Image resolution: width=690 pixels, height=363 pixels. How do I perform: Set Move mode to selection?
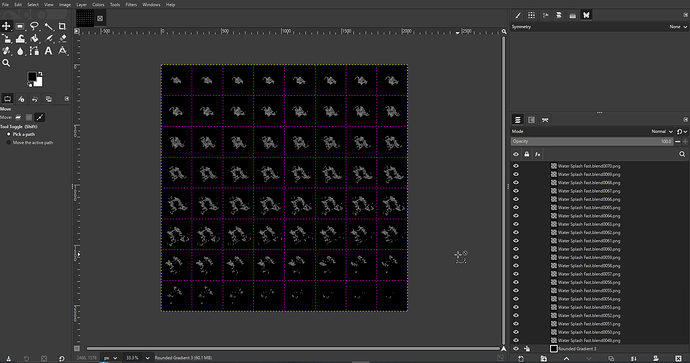pos(29,117)
